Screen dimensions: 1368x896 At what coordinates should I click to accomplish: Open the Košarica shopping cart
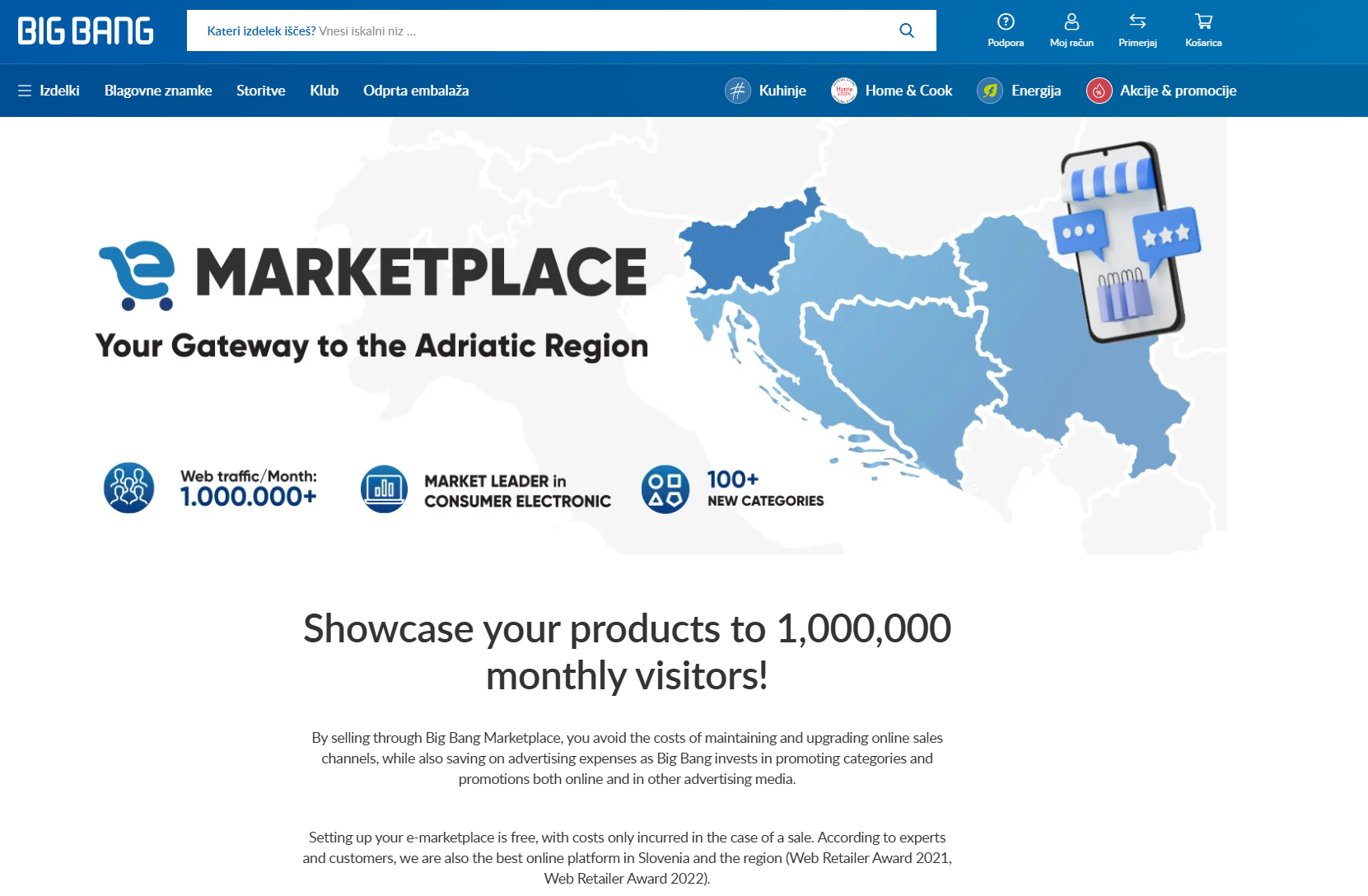[1203, 22]
